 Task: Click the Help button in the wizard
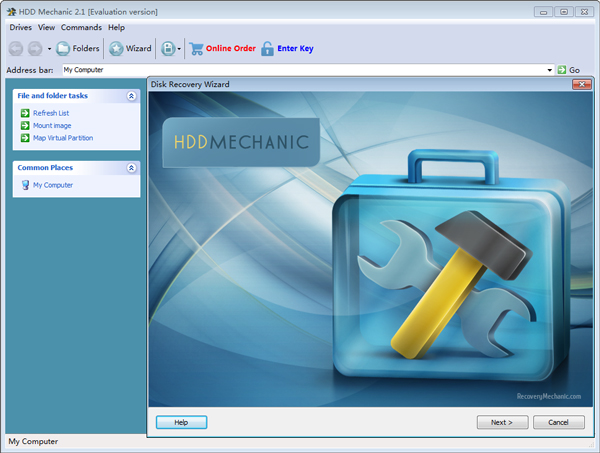pyautogui.click(x=181, y=422)
